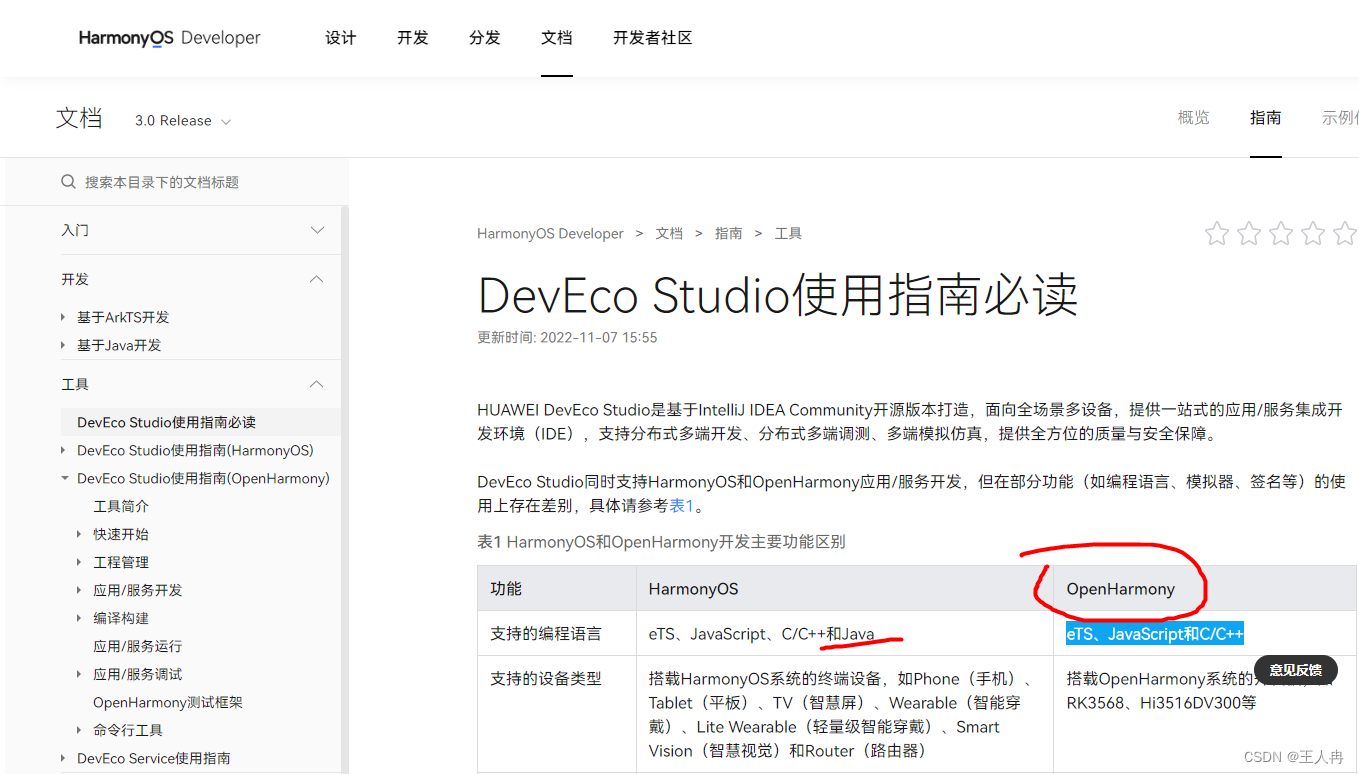Viewport: 1359px width, 774px height.
Task: Click the HarmonyOS table header cell
Action: (x=845, y=588)
